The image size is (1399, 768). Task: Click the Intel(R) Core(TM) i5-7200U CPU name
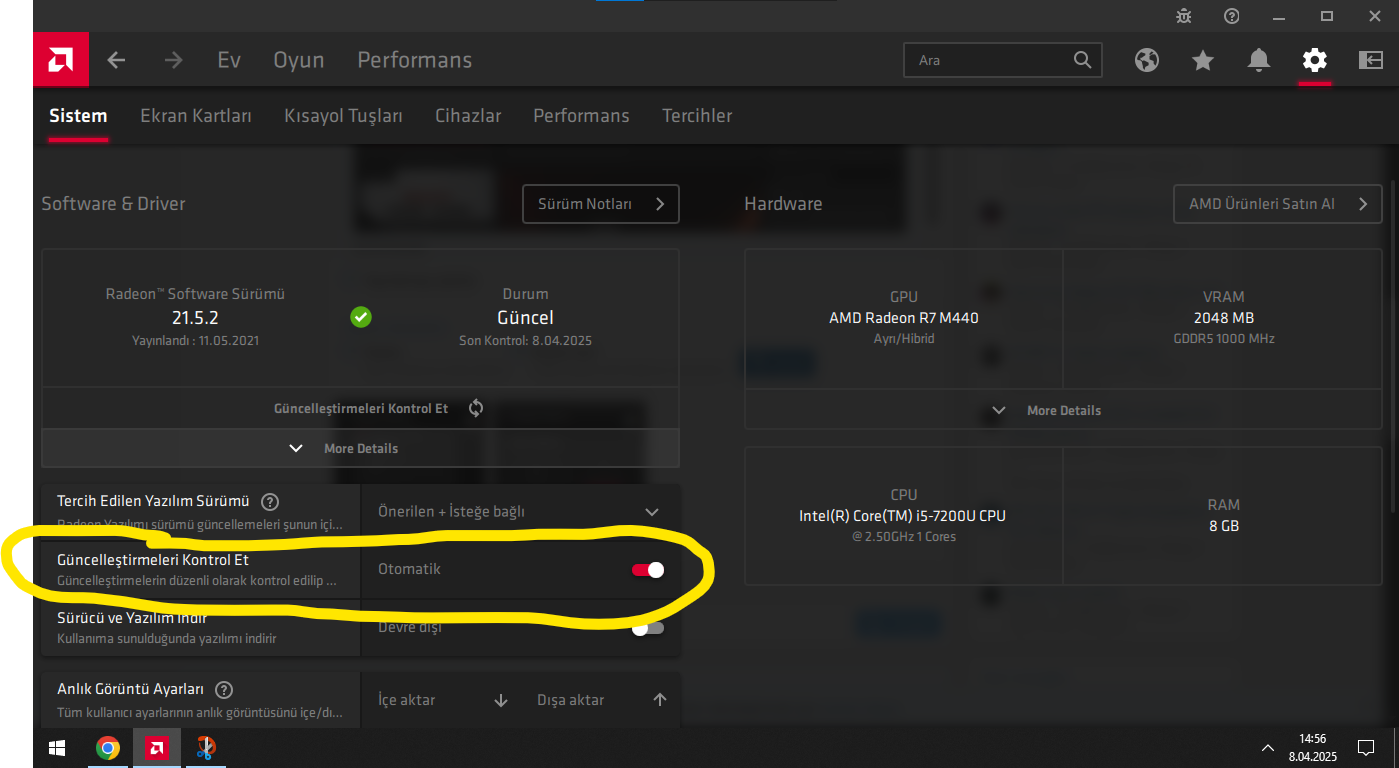902,516
